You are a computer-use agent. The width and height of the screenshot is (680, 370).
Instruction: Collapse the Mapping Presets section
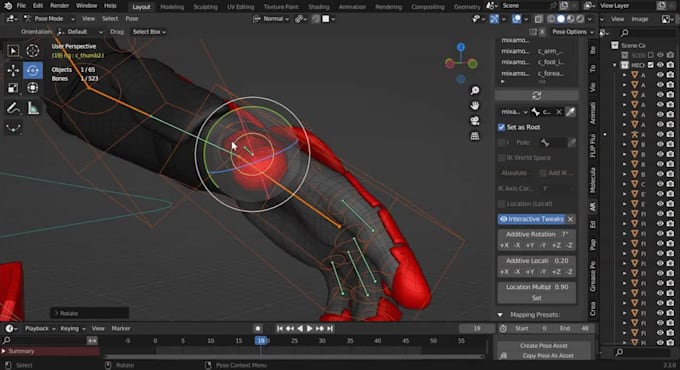tap(500, 315)
